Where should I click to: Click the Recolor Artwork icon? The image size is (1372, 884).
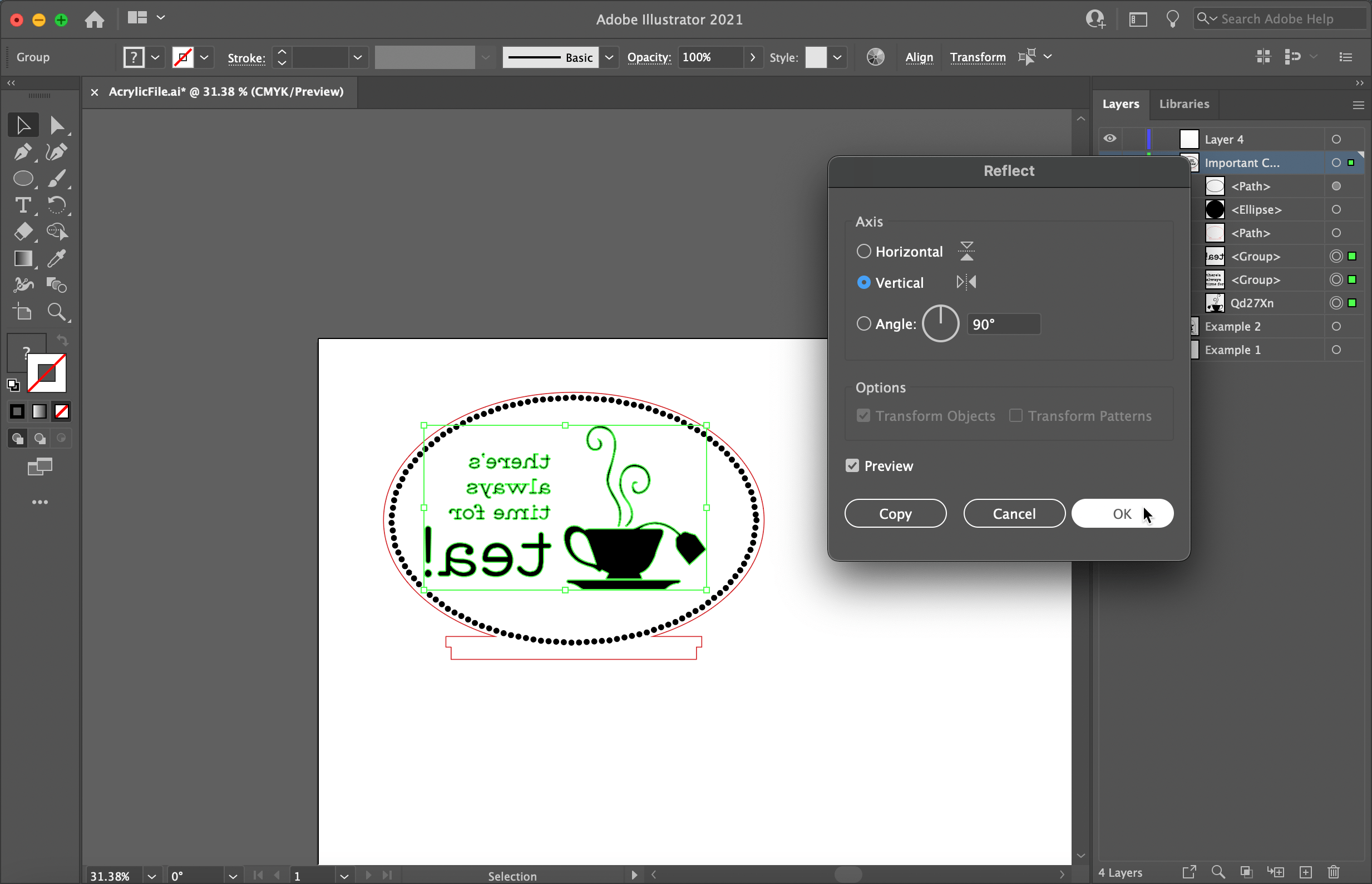(x=875, y=57)
